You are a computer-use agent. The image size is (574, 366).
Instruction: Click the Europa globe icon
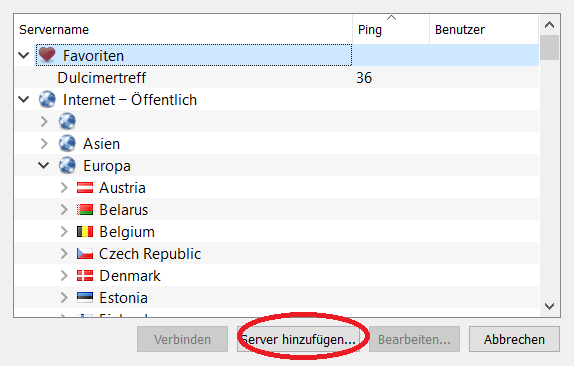(67, 165)
